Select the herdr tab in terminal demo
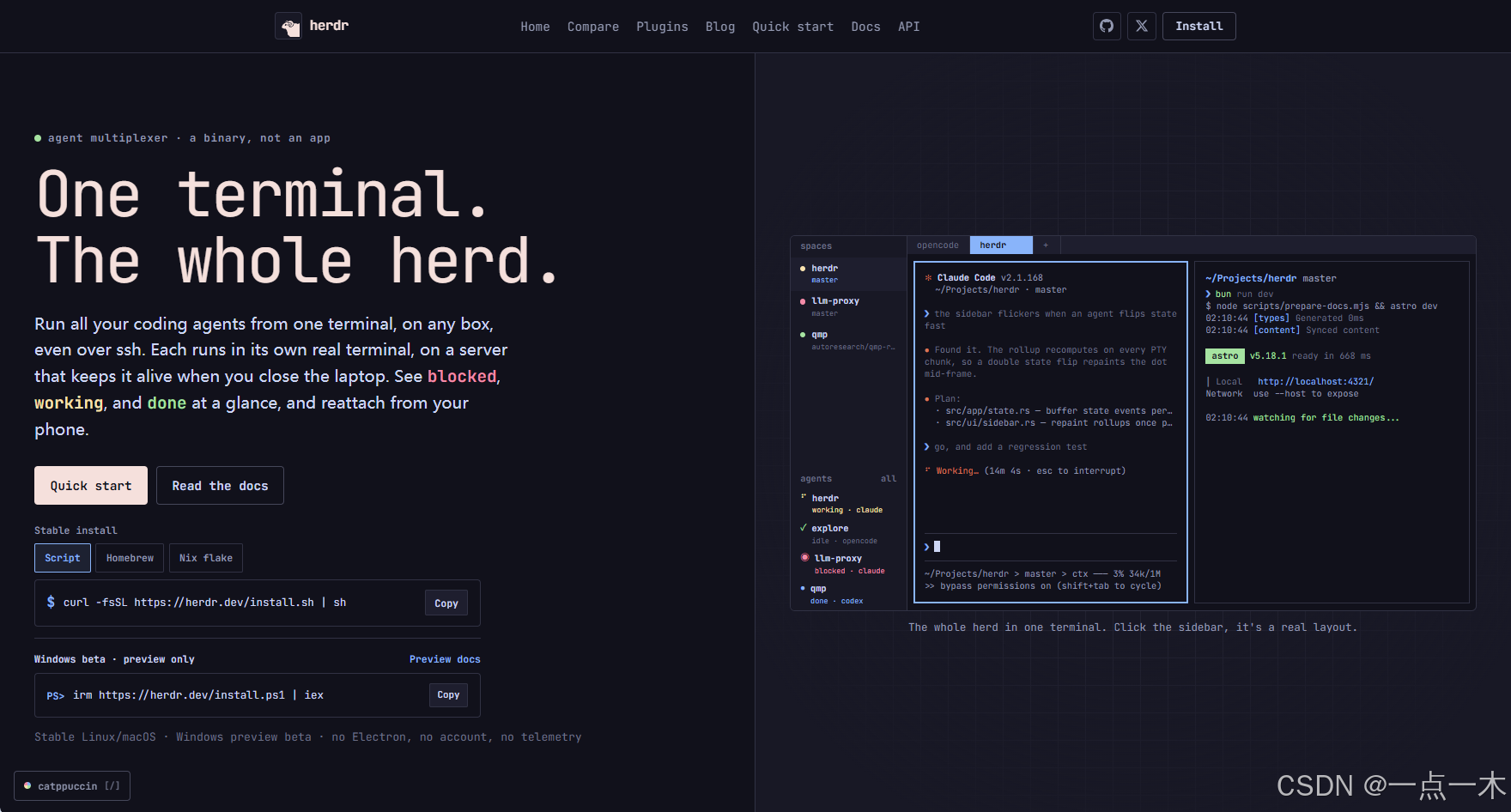Screen dimensions: 1511x812 coord(1001,245)
